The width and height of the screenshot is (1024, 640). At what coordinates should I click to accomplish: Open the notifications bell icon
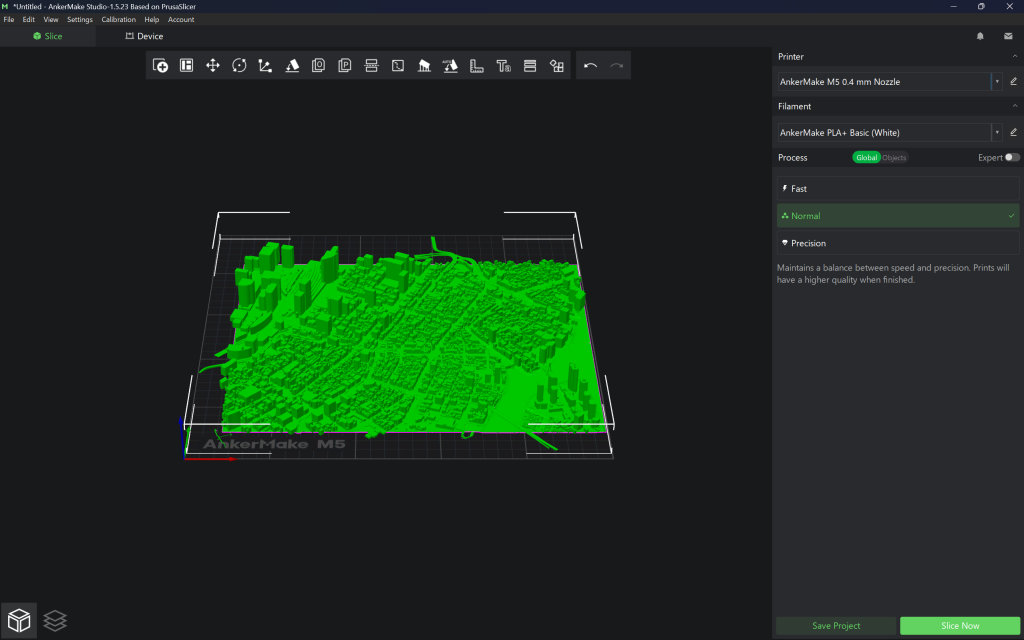point(981,36)
